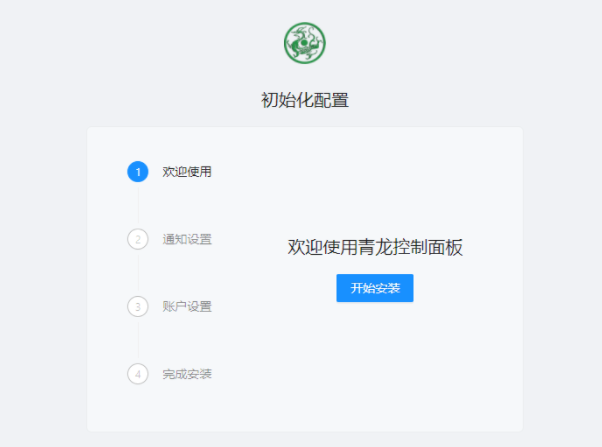Click the connector line between steps 2 and 3

click(138, 273)
